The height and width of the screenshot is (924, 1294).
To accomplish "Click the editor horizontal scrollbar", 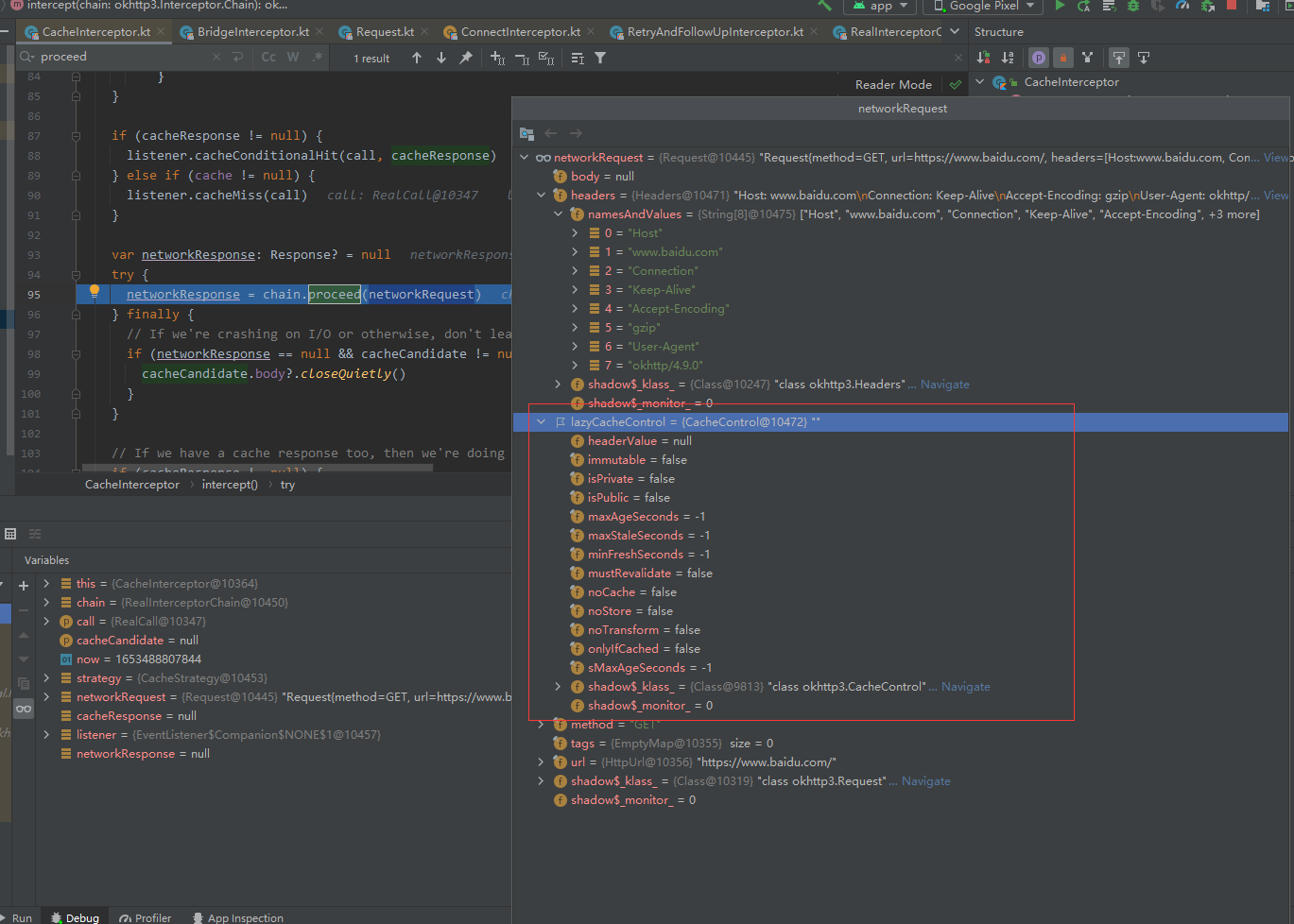I will (x=257, y=467).
